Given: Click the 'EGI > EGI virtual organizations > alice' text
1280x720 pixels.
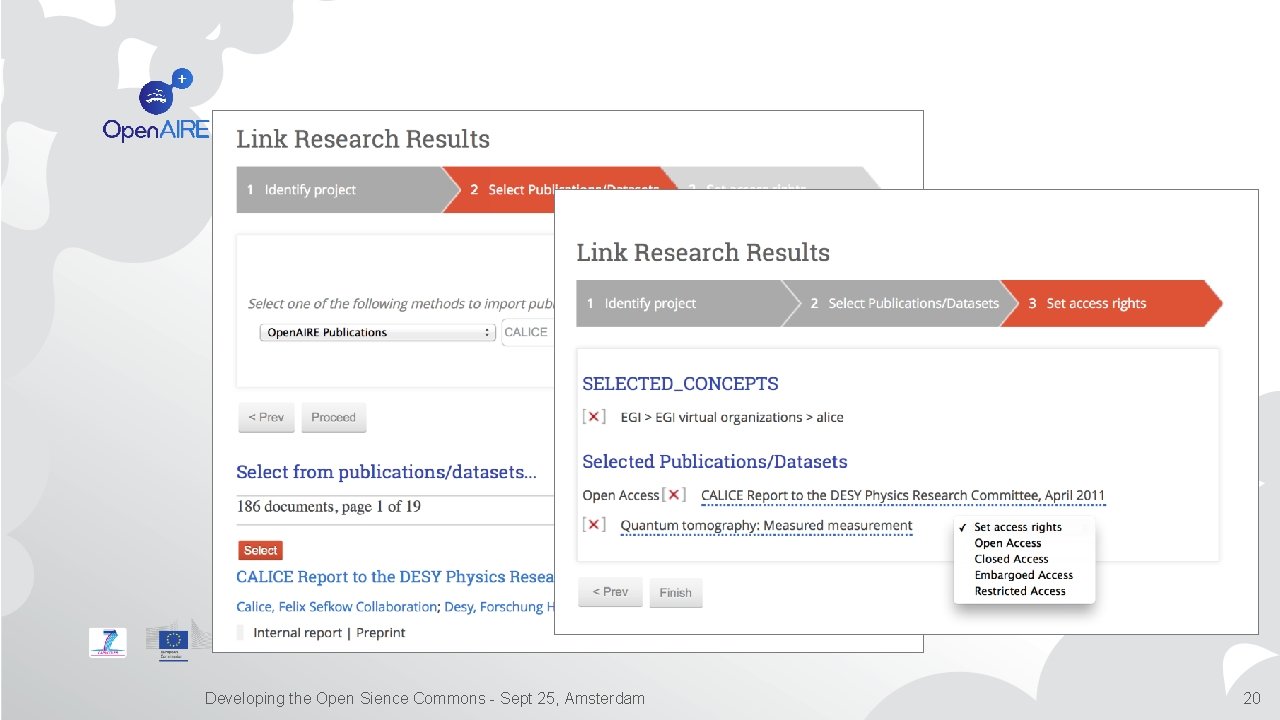Looking at the screenshot, I should (732, 417).
